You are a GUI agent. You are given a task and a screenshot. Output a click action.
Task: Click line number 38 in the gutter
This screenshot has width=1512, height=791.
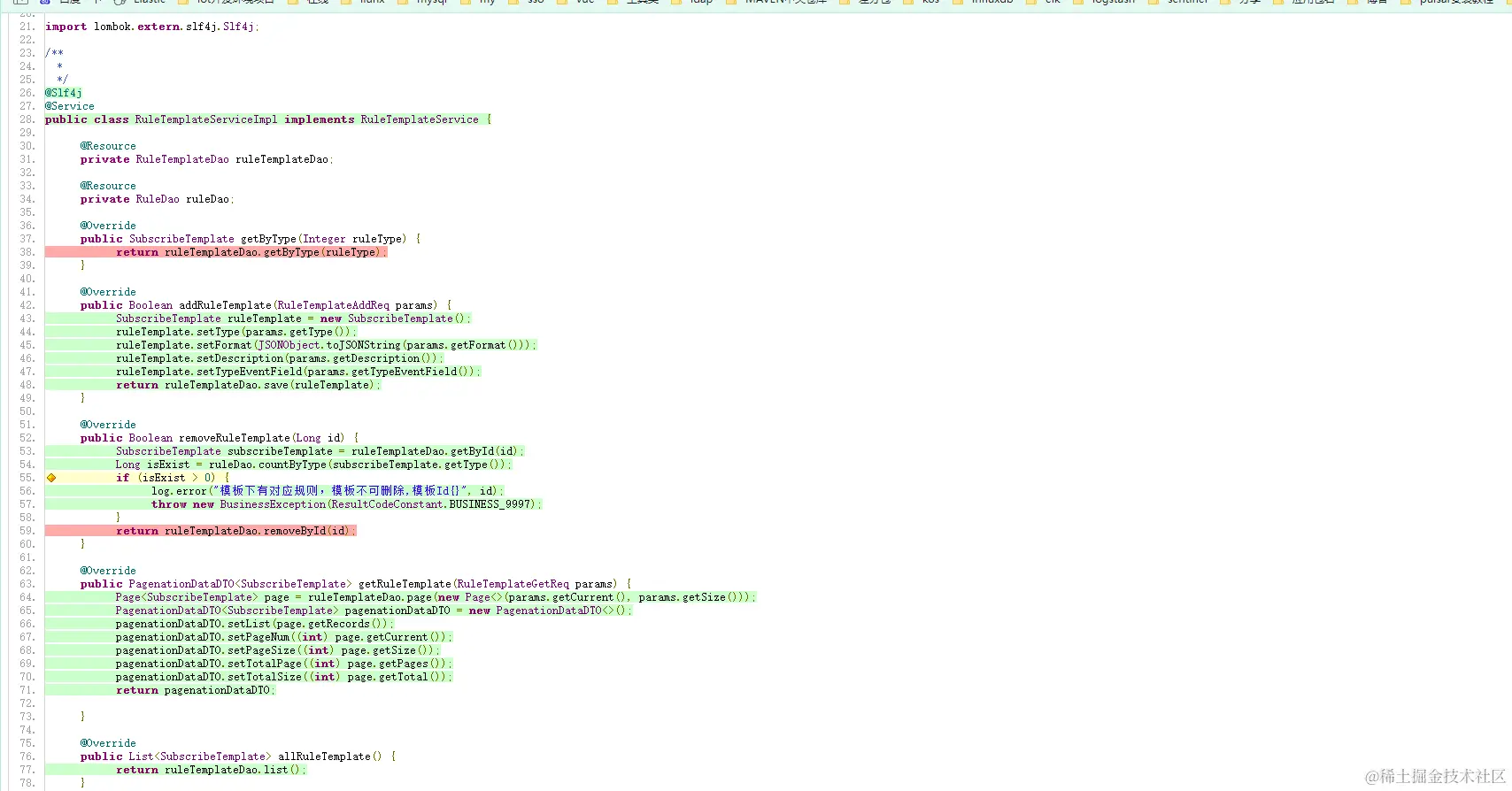27,252
